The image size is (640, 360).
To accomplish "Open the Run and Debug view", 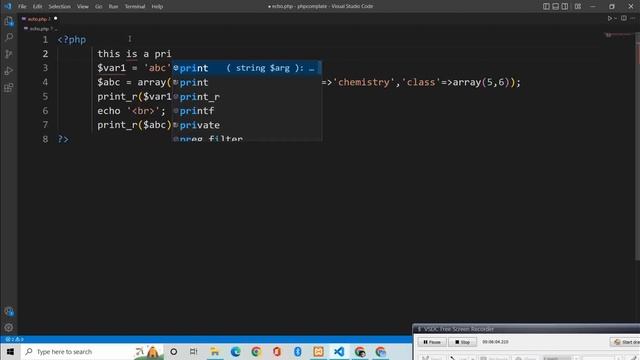I will coord(9,71).
